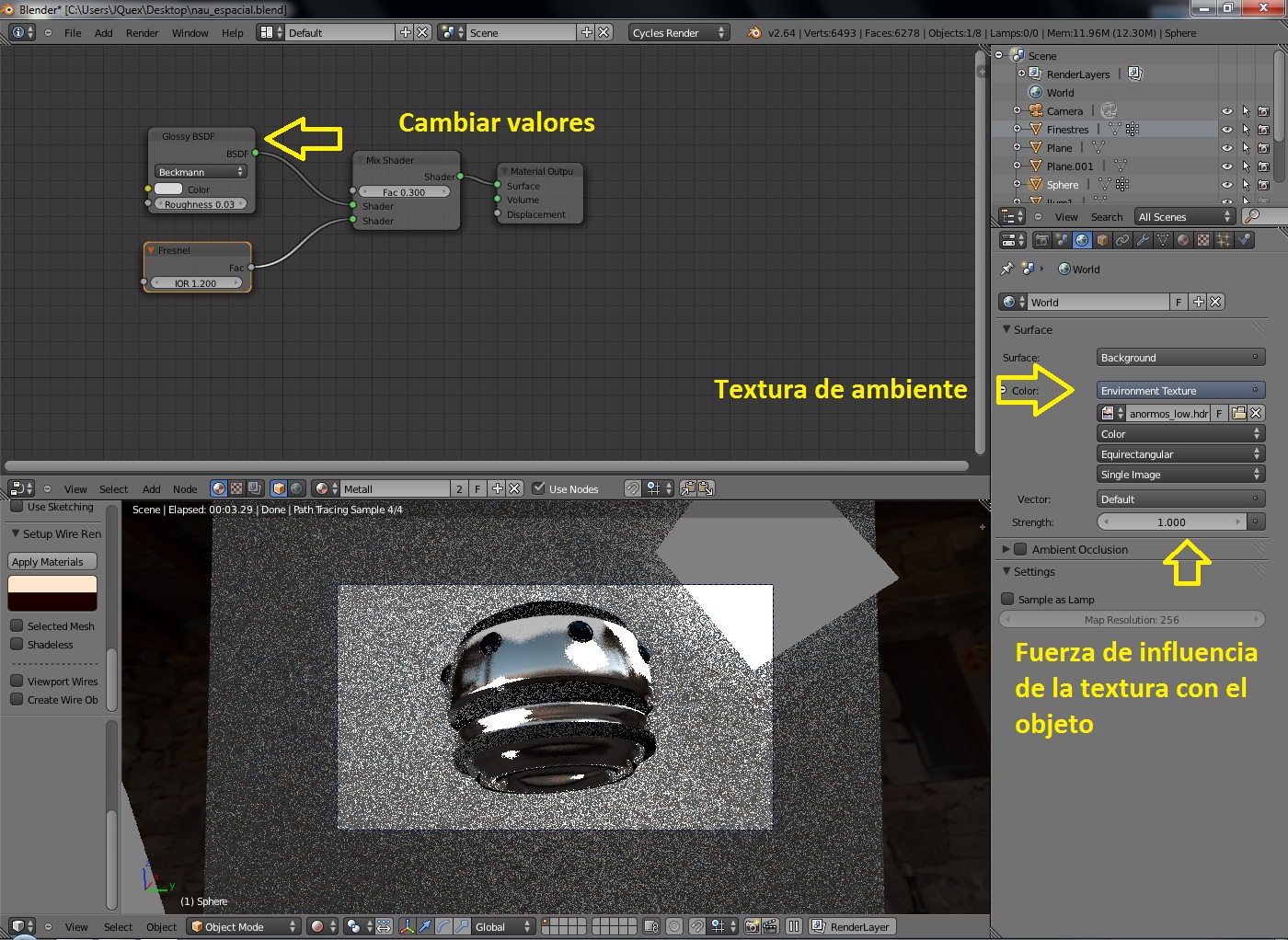Open the Render properties tab (camera icon)
The height and width of the screenshot is (940, 1288).
[1041, 240]
